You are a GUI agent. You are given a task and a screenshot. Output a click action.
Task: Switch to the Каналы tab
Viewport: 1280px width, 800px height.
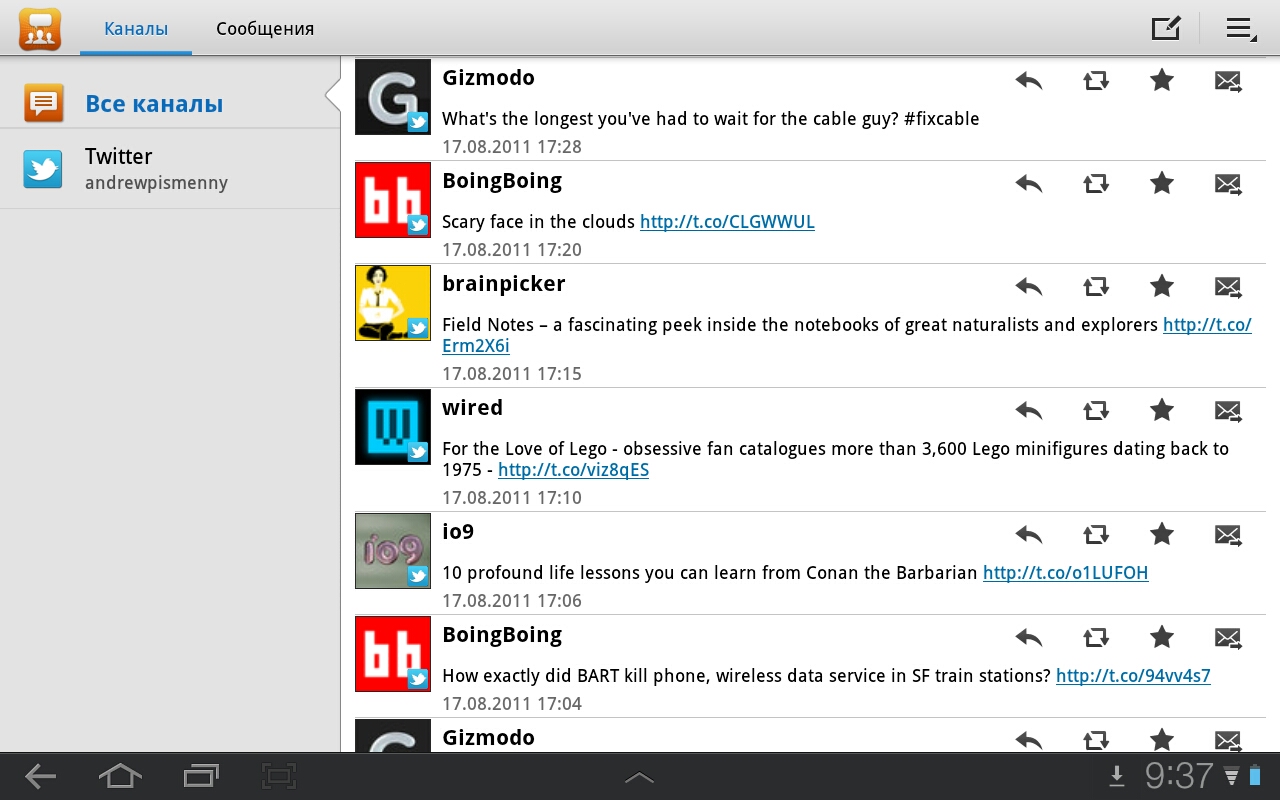coord(136,29)
